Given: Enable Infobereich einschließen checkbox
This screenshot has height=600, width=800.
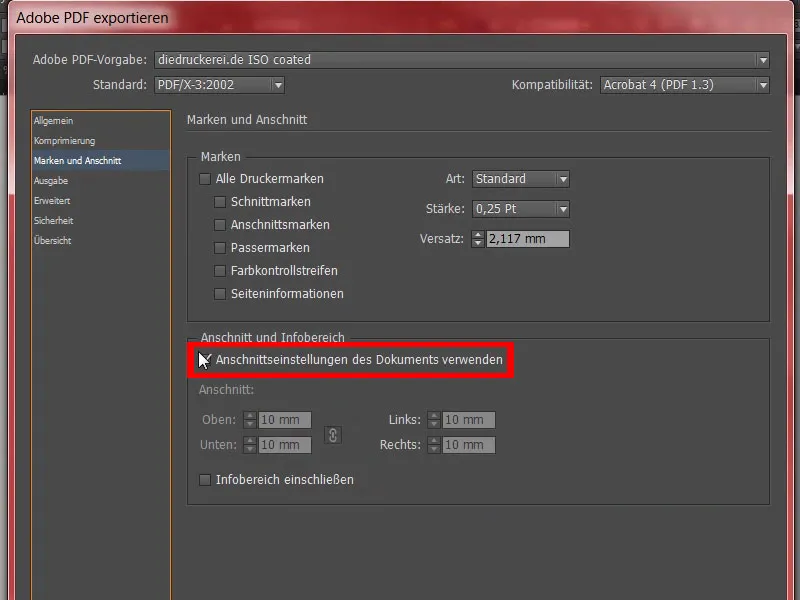Looking at the screenshot, I should pos(205,480).
